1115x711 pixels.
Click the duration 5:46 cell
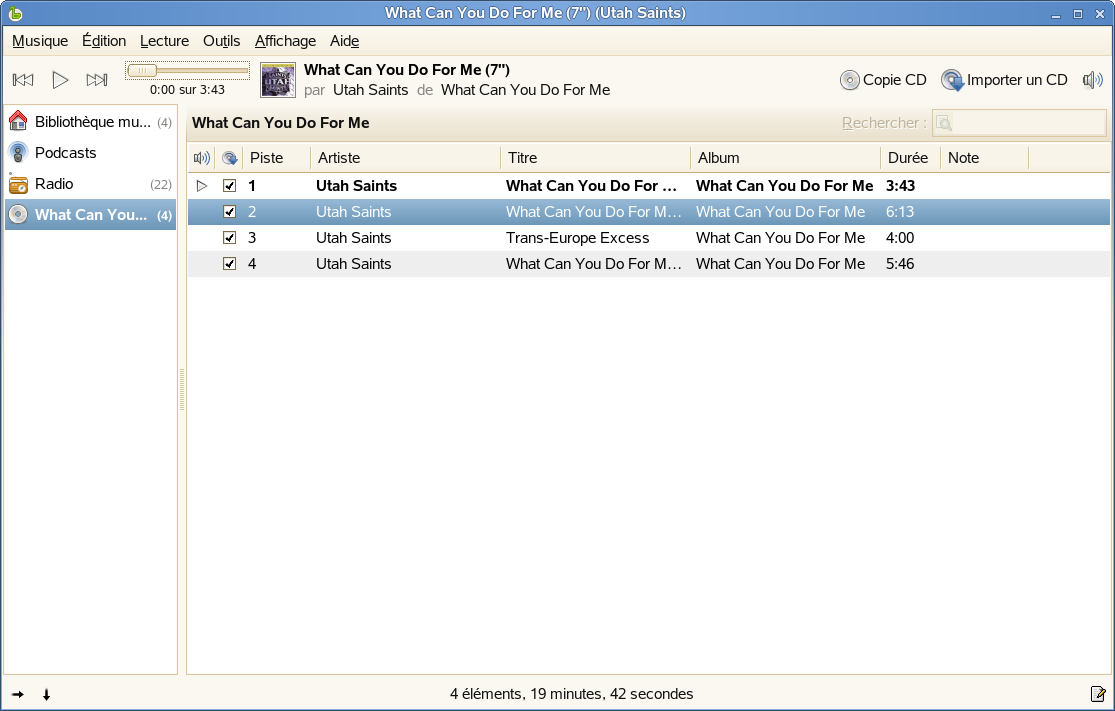coord(900,264)
